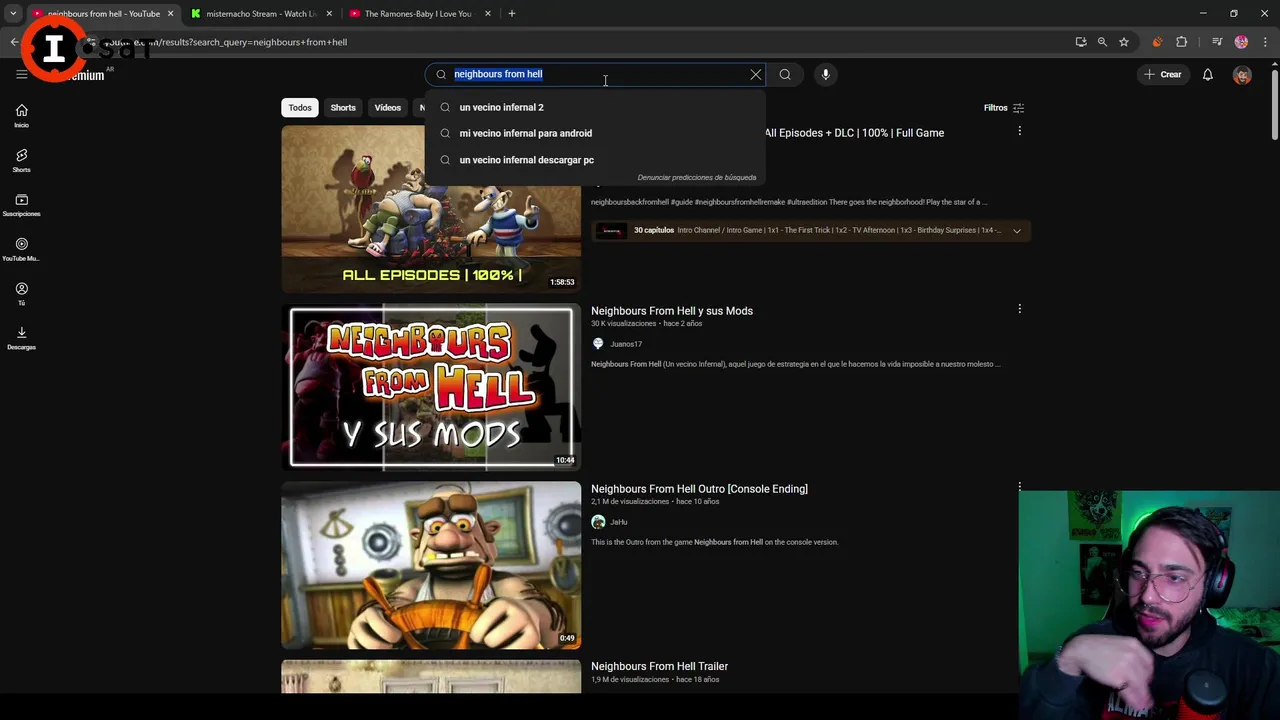
Task: Open YouTube Inicio in sidebar
Action: click(x=21, y=116)
